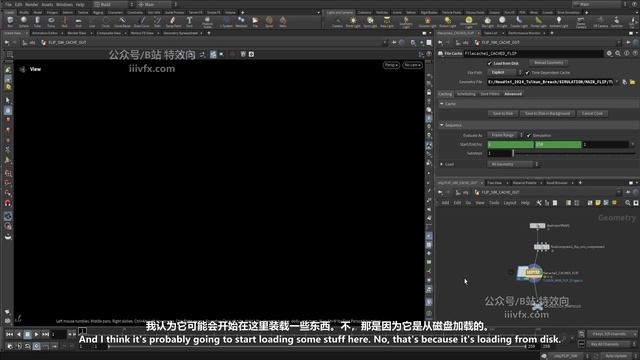Open the Load All Geometry dropdown
640x360 pixels.
pos(513,164)
